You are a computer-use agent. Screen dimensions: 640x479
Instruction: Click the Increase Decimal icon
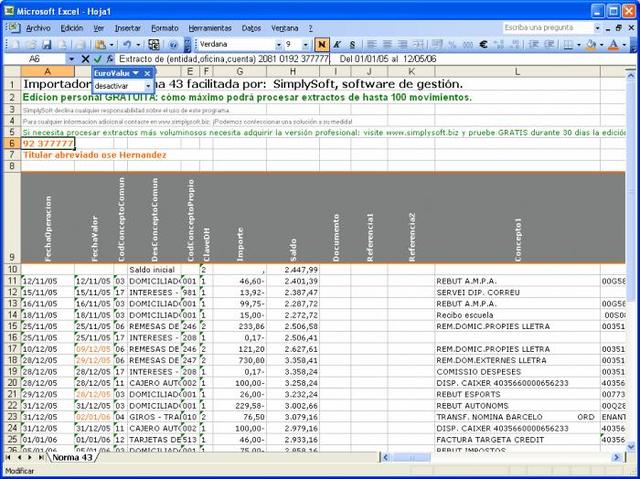tap(500, 44)
